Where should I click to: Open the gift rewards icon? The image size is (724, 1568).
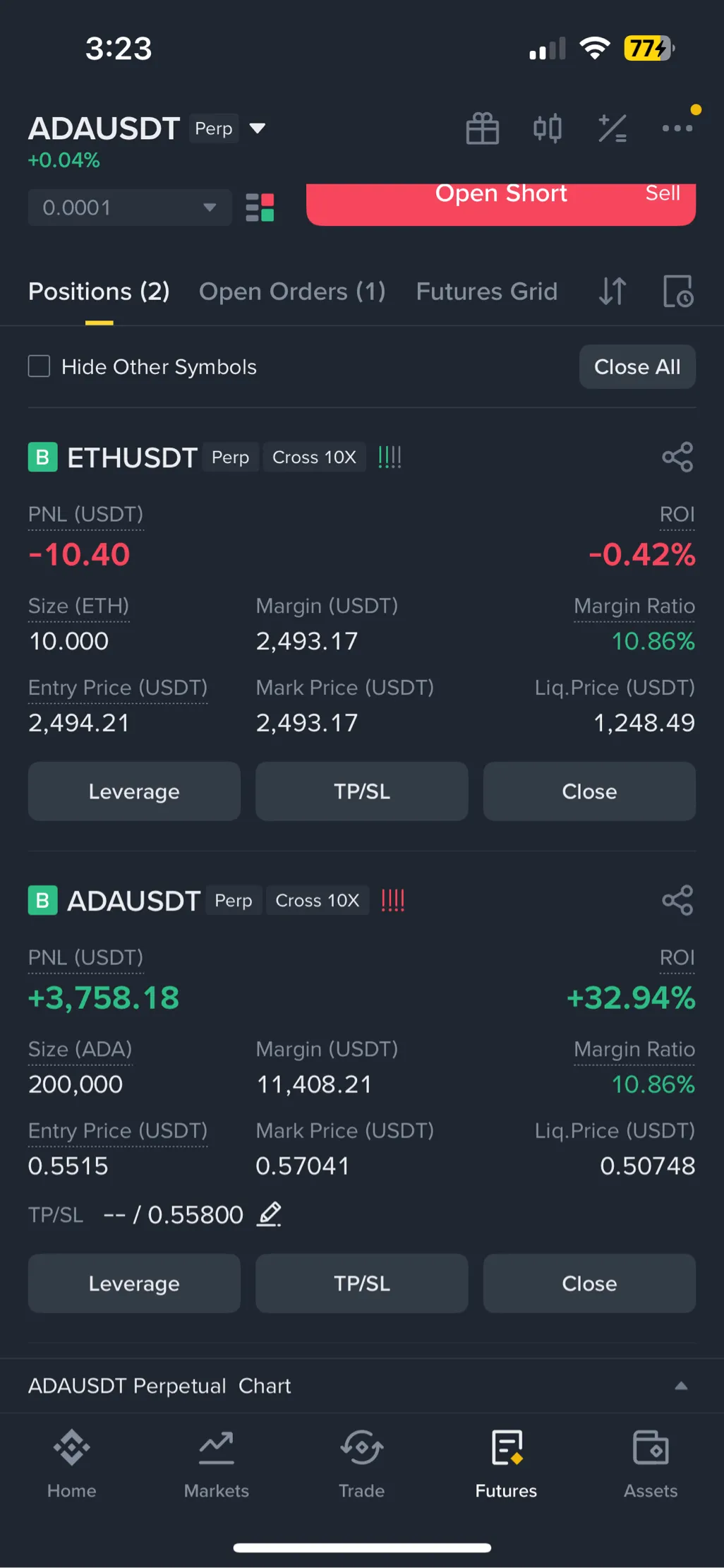coord(483,128)
